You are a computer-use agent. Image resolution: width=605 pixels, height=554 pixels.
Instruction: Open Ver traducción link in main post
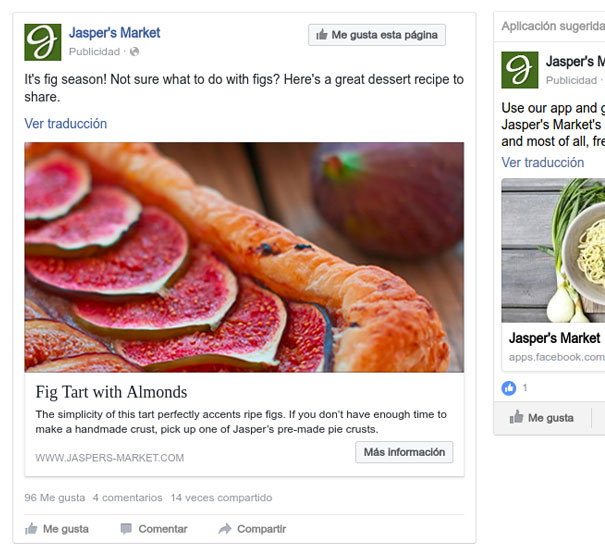pos(66,124)
